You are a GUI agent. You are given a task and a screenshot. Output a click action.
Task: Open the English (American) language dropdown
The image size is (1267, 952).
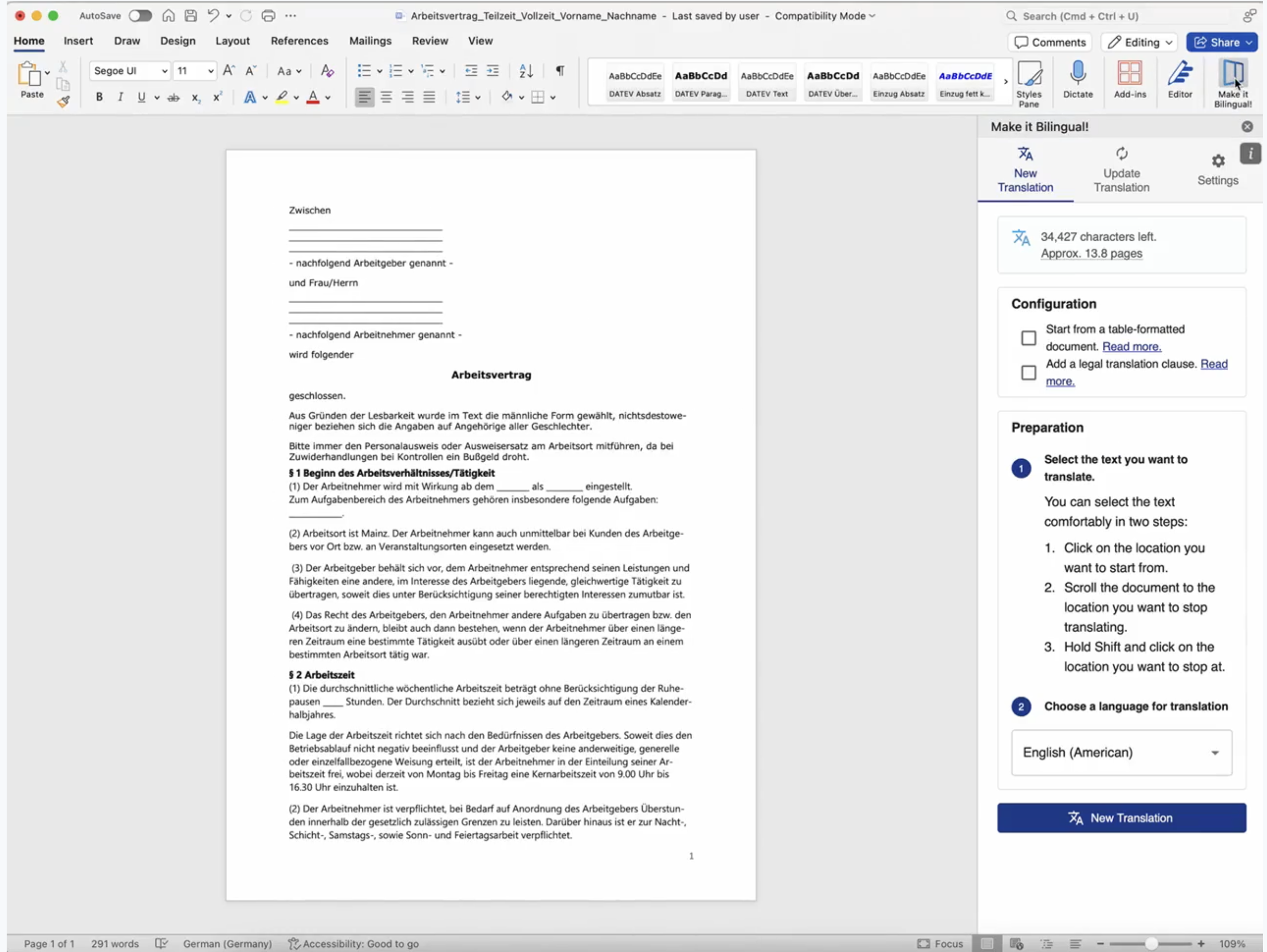pyautogui.click(x=1121, y=753)
